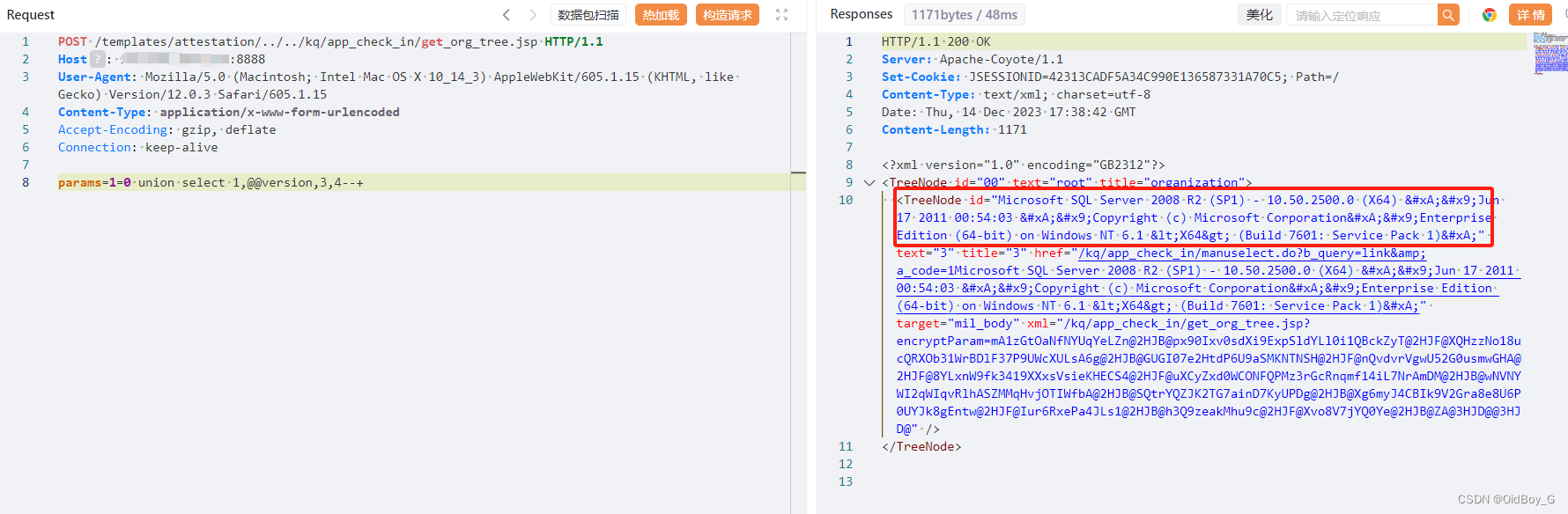Click the Accept-Encoding: gzip, deflate header

[167, 129]
